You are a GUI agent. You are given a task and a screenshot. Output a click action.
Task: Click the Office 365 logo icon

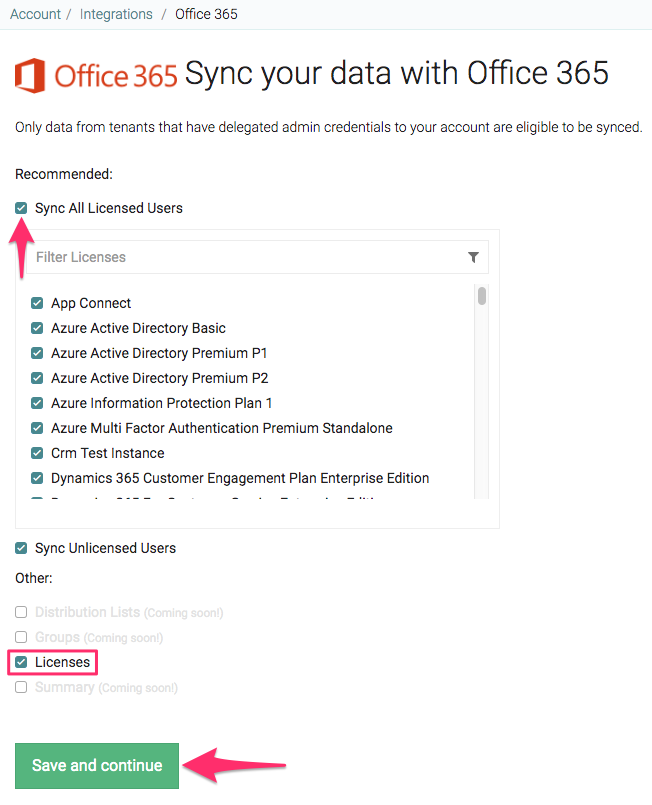[31, 75]
